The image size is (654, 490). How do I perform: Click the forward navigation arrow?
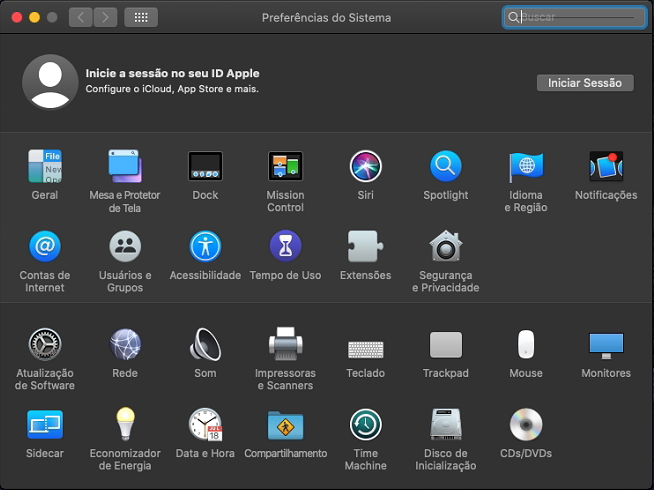click(x=105, y=17)
